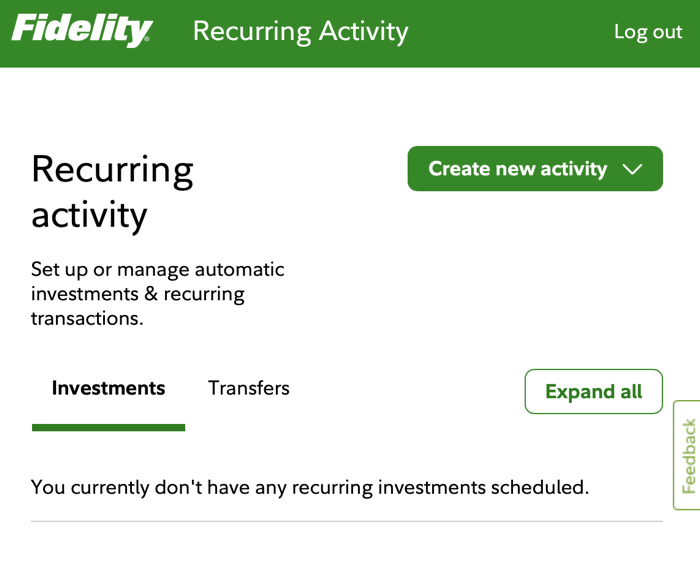
Task: Click the green underline beneath Investments
Action: [108, 428]
